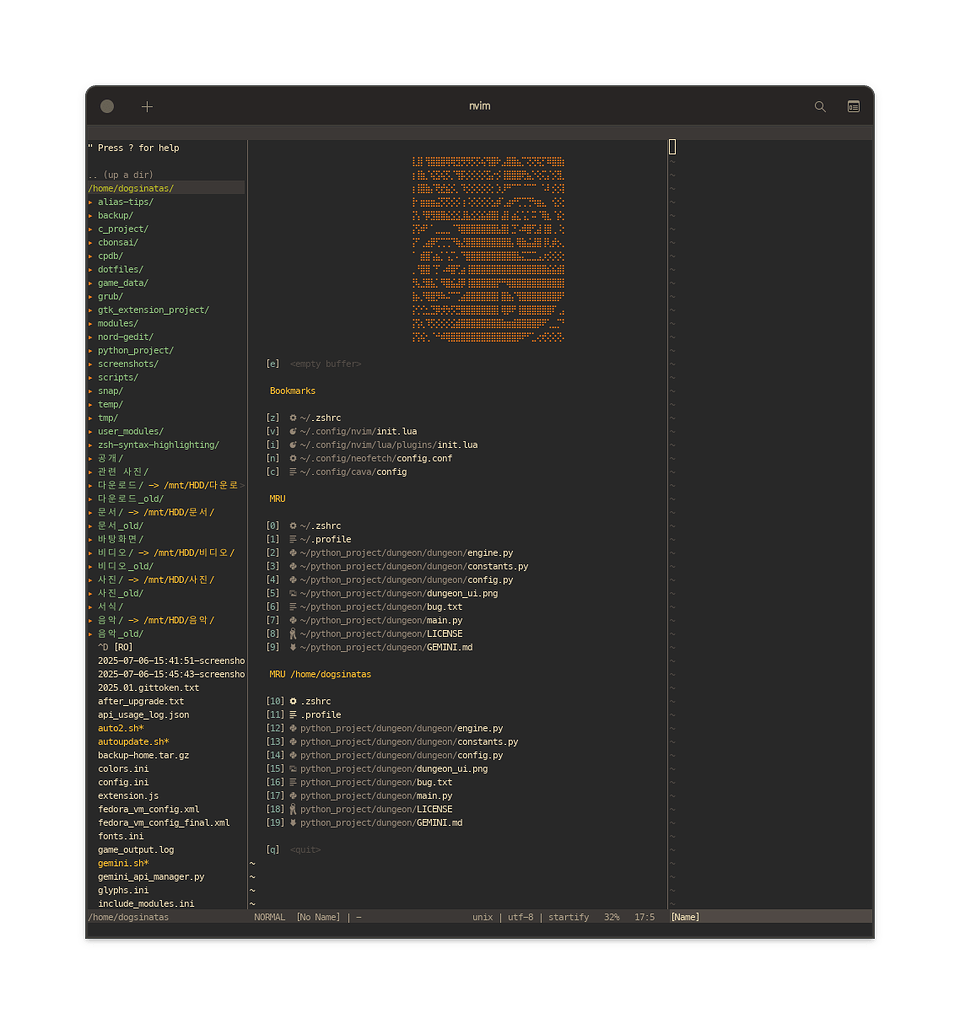Open the [e] empty buffer entry
Screen dimensions: 959x1024
click(325, 364)
